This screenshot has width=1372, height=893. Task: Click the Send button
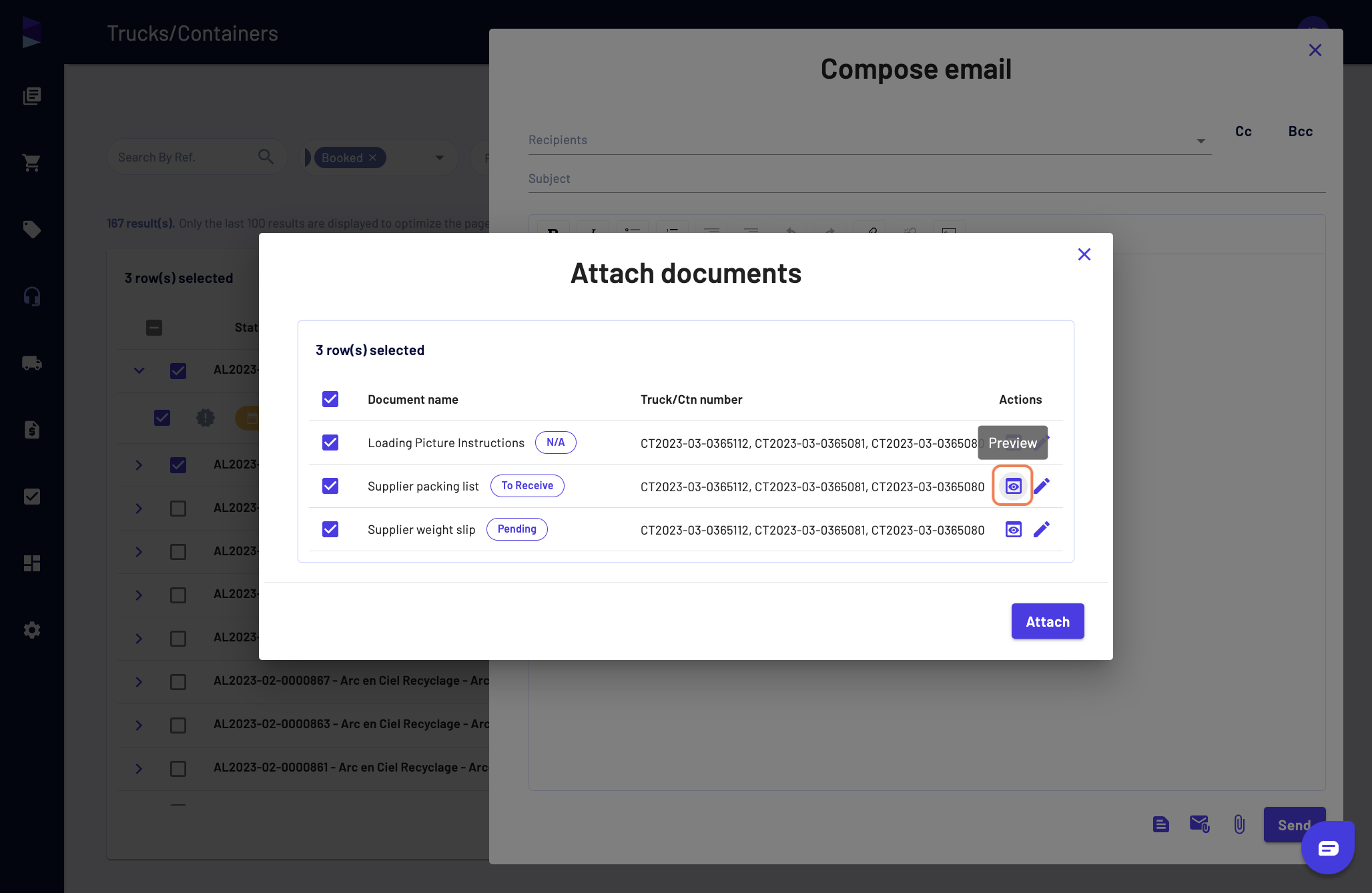click(1294, 825)
